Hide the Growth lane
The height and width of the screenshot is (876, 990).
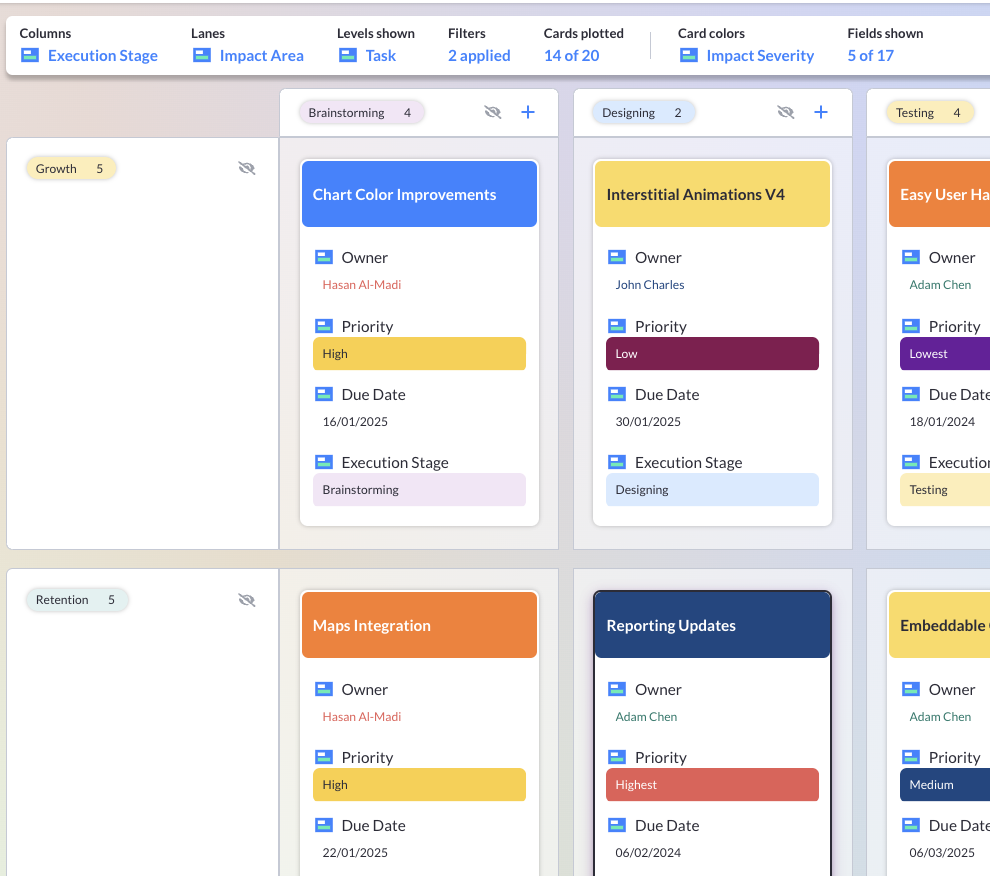coord(247,168)
